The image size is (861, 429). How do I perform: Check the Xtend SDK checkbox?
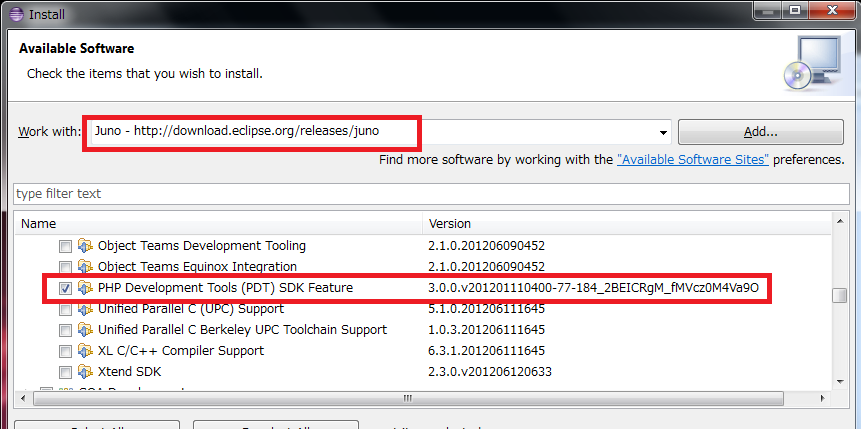[x=65, y=372]
